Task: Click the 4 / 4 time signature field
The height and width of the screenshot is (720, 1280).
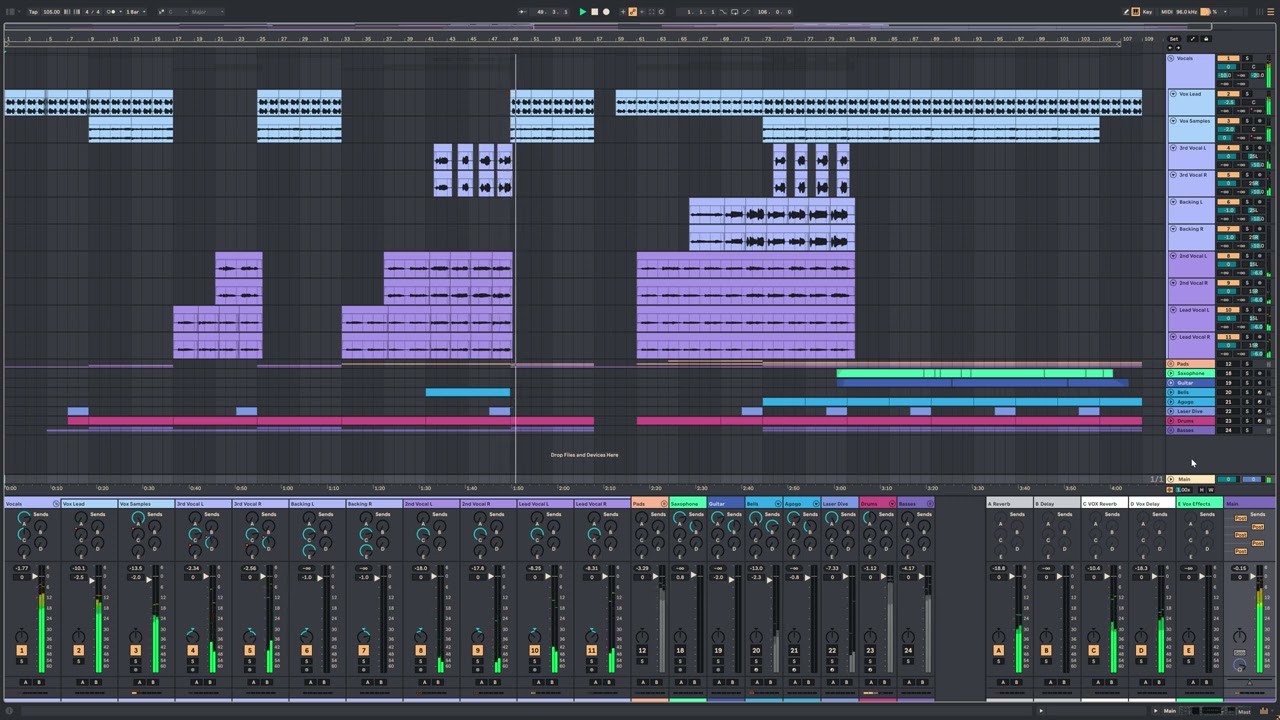Action: pyautogui.click(x=92, y=12)
